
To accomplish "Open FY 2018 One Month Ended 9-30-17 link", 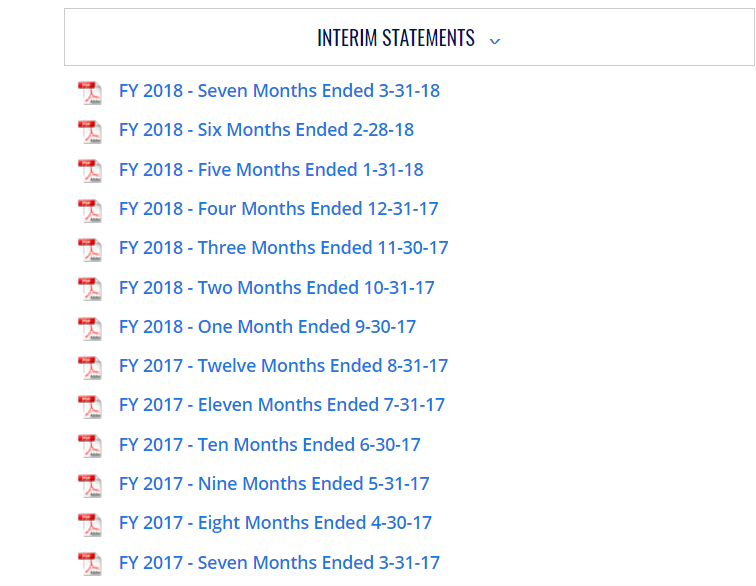I will [267, 327].
